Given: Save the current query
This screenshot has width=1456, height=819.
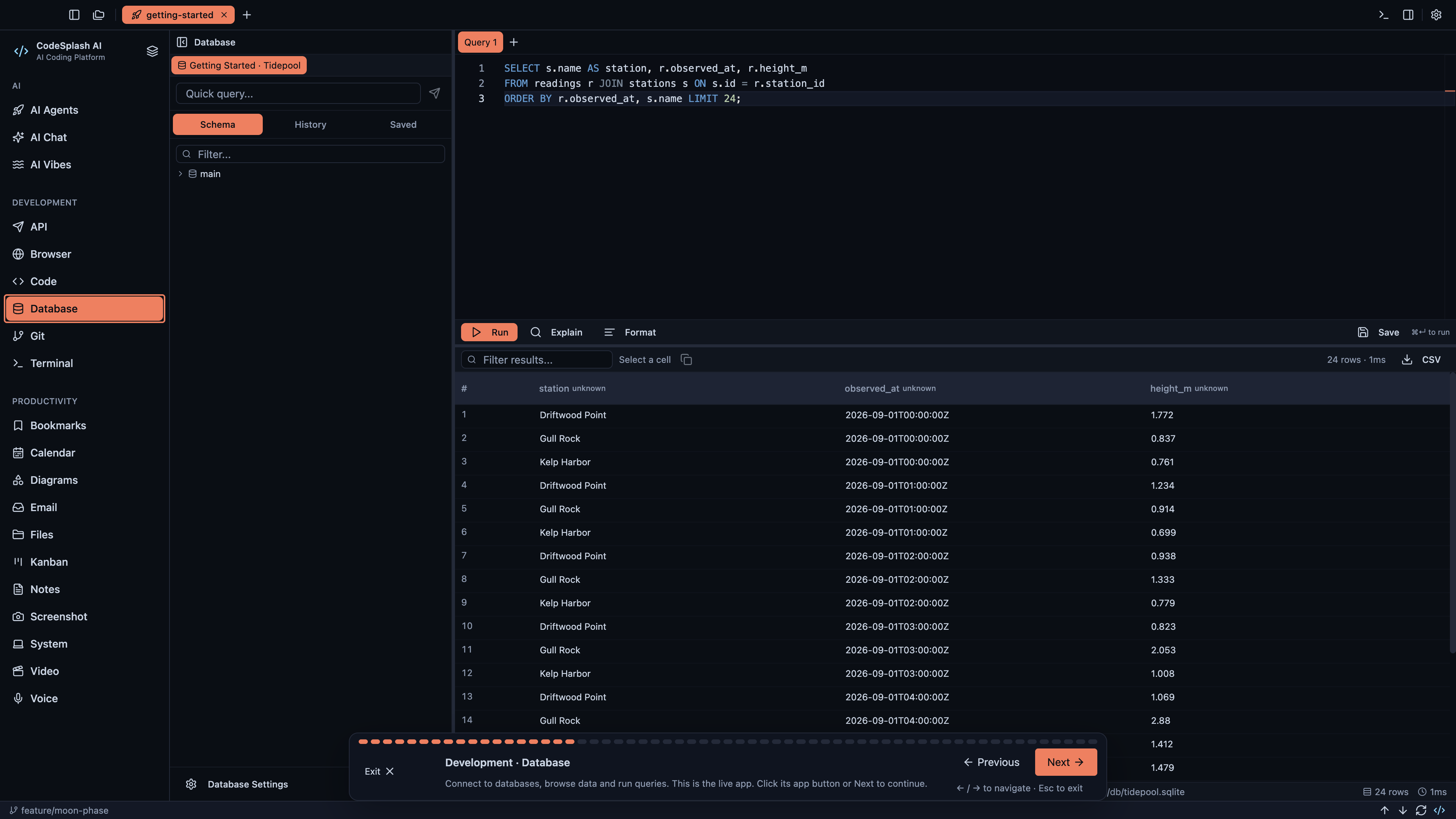Looking at the screenshot, I should [1378, 333].
